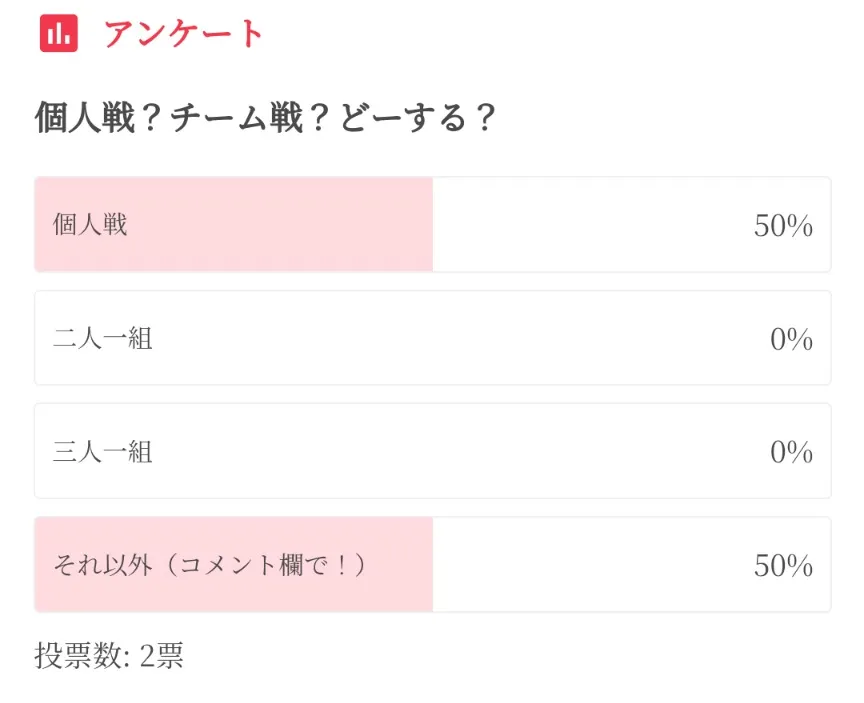Click the empty middle of 三人一組 row
The width and height of the screenshot is (864, 703).
tap(450, 452)
